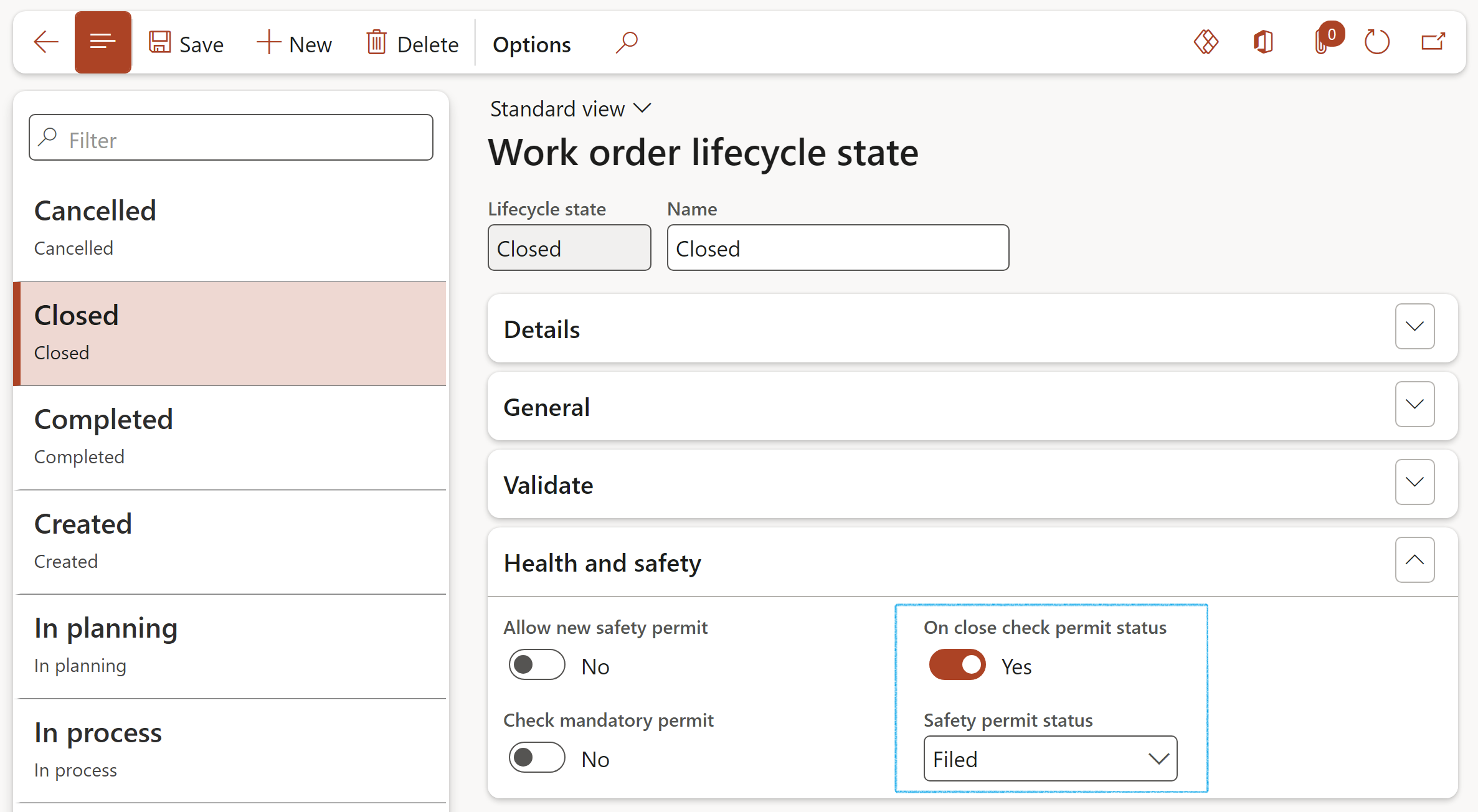
Task: Select the Created lifecycle state
Action: [x=230, y=542]
